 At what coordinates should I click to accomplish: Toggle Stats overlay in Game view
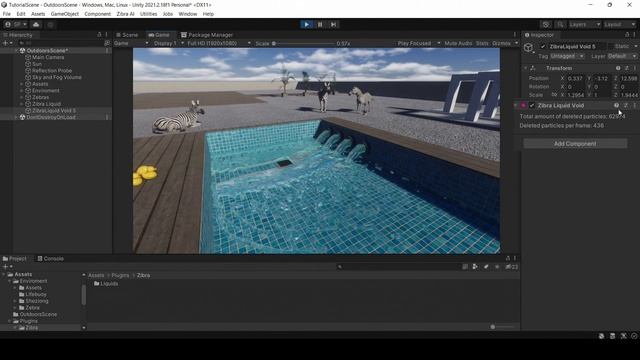pyautogui.click(x=482, y=43)
